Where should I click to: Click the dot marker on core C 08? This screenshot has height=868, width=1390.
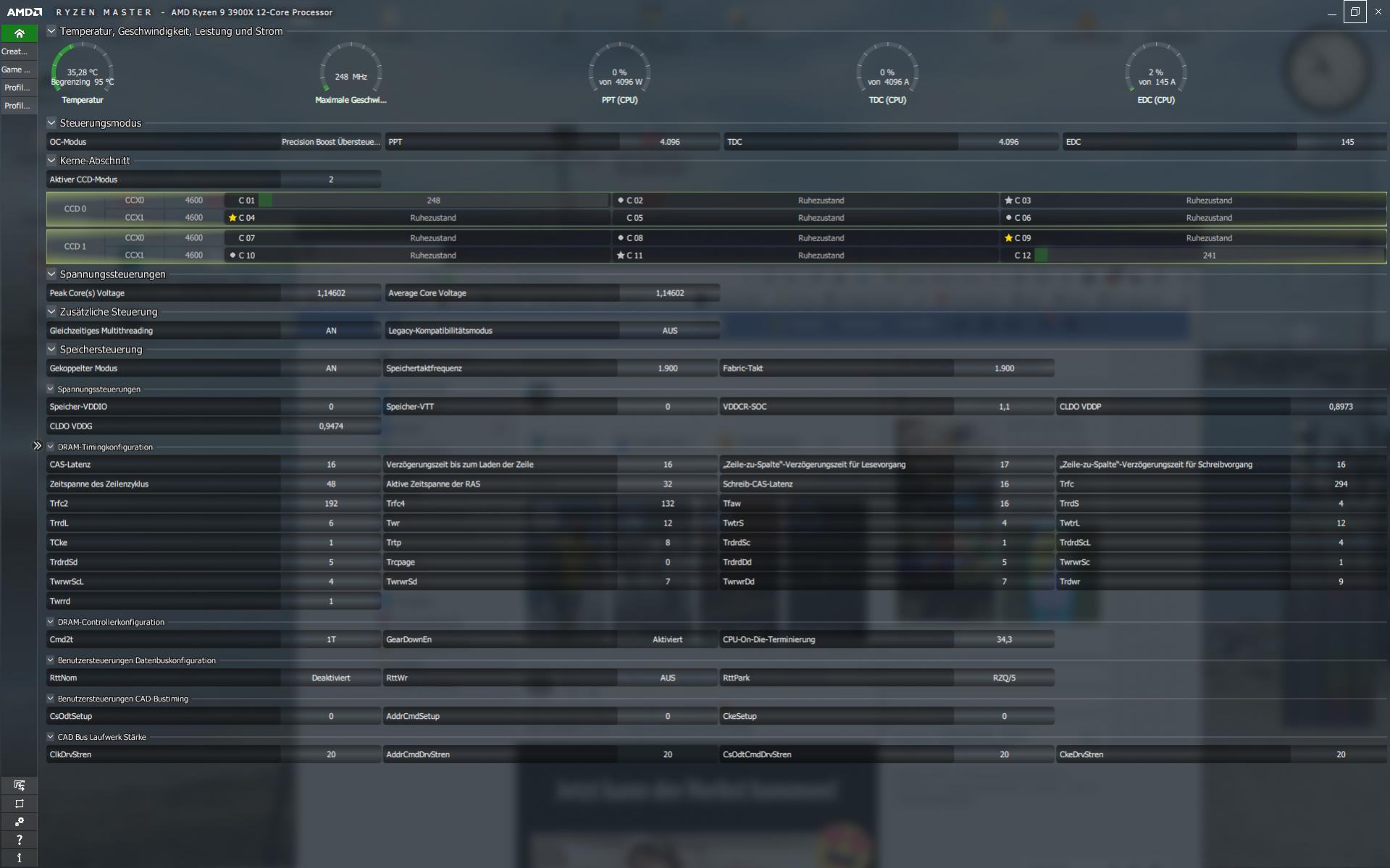[x=621, y=237]
